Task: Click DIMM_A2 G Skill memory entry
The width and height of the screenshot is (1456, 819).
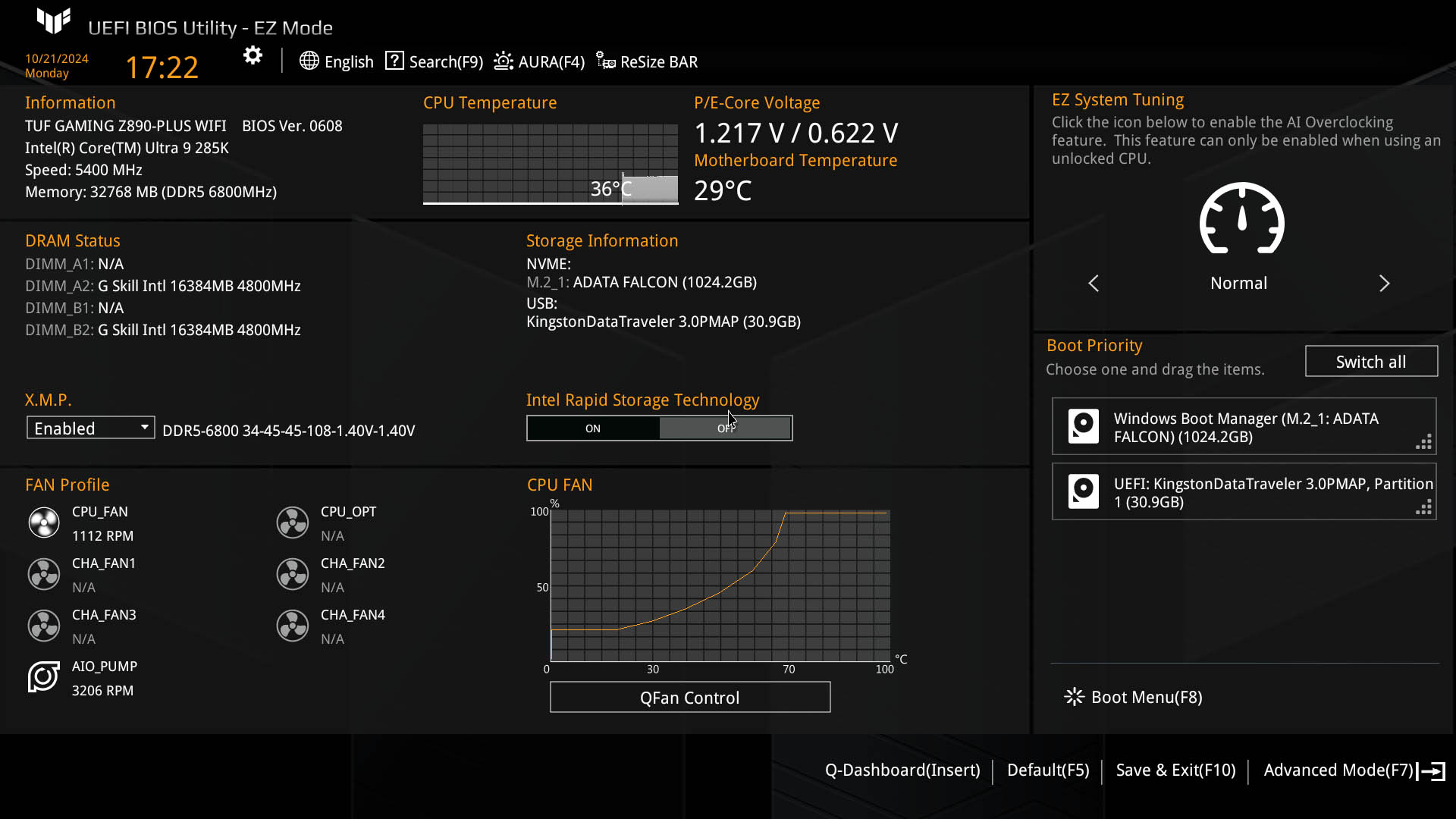Action: pyautogui.click(x=163, y=286)
